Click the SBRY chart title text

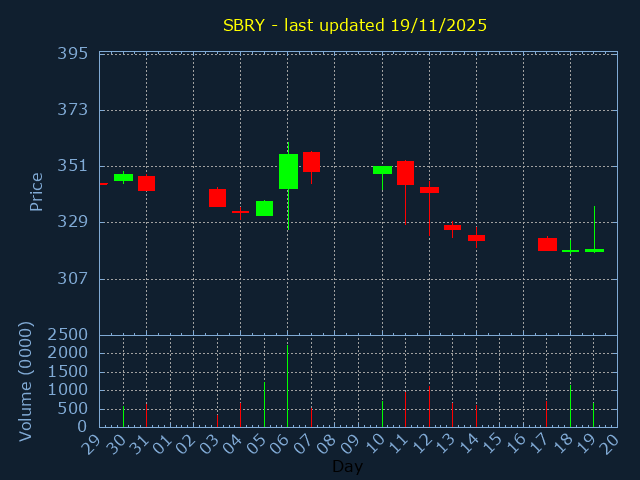click(x=355, y=25)
